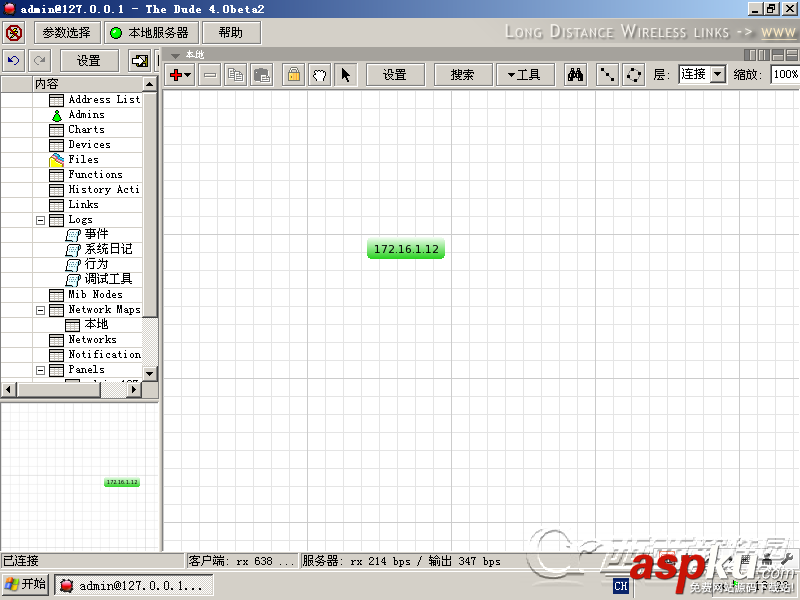Click the third pane layout icon
Image resolution: width=800 pixels, height=600 pixels.
(x=778, y=55)
